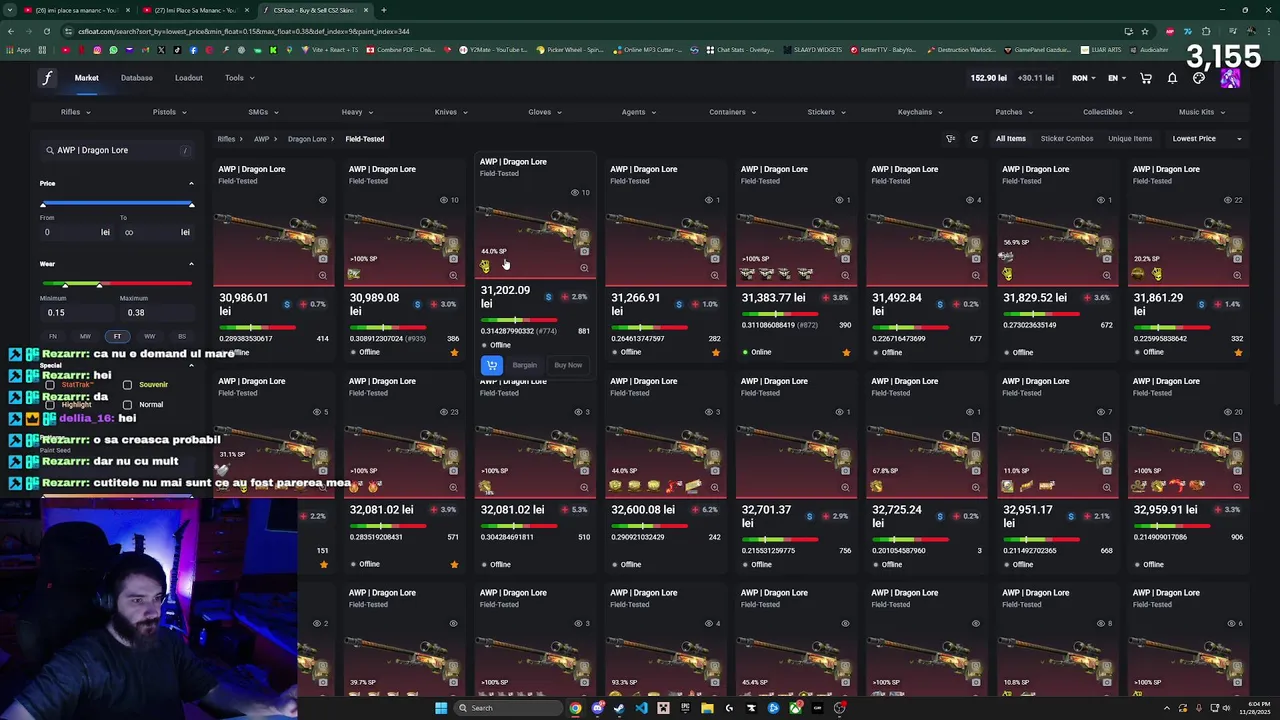
Task: Click the Wear slider's minimum handle
Action: [65, 285]
